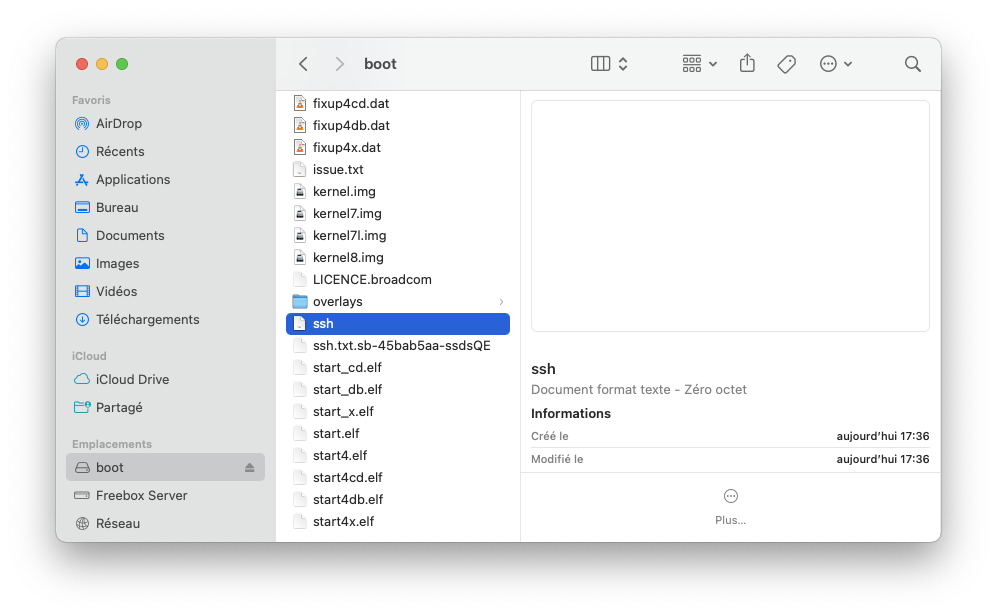Screen dimensions: 997x616
Task: Close the Finder window with red button
Action: pyautogui.click(x=81, y=64)
